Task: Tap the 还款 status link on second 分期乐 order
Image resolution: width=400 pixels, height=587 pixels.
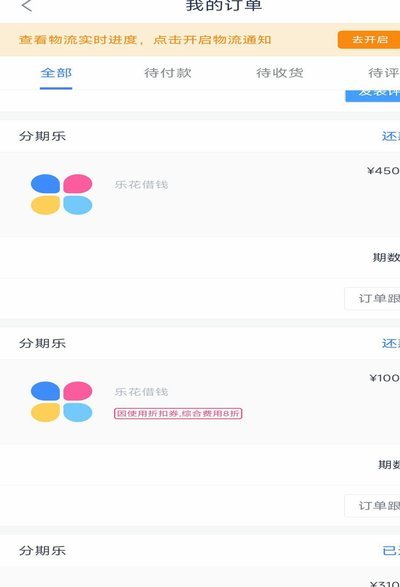Action: coord(391,343)
